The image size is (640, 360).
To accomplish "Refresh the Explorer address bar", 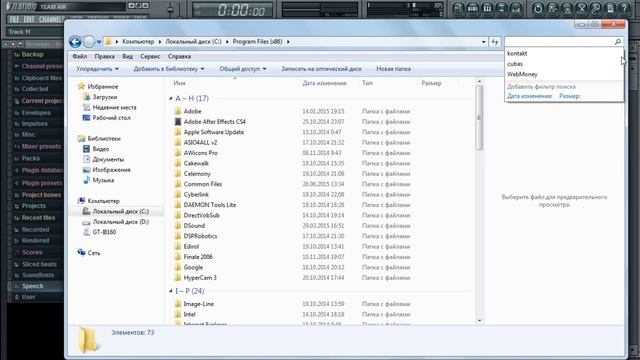I will pos(495,42).
